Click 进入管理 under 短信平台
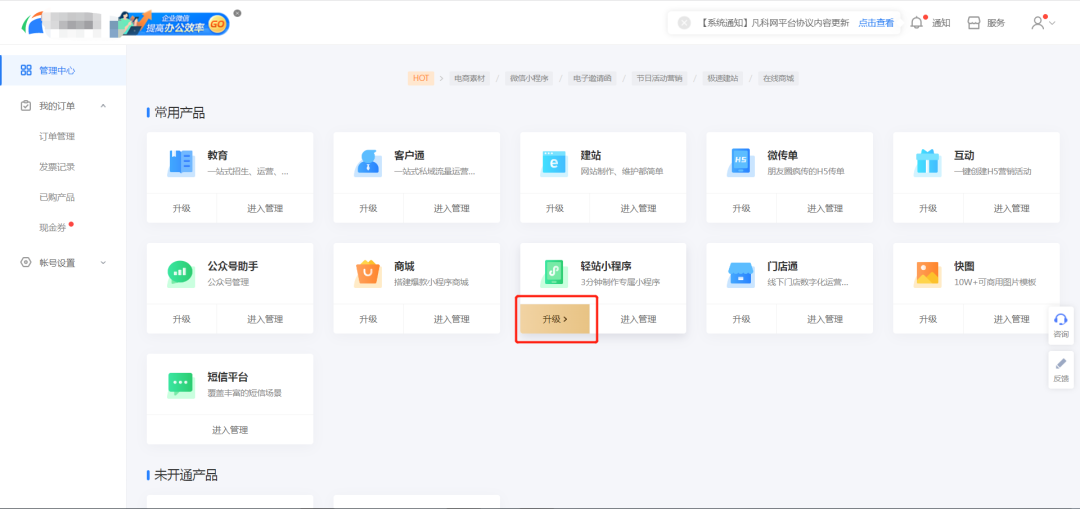The height and width of the screenshot is (509, 1080). click(x=230, y=430)
